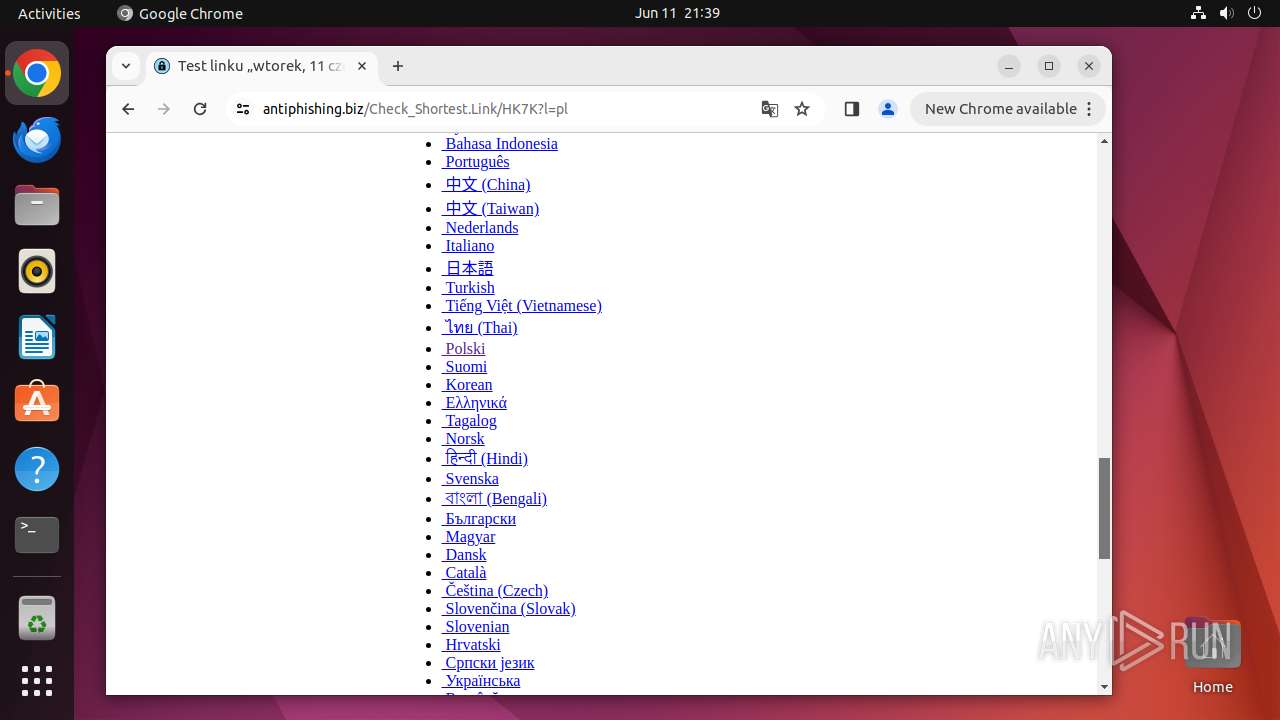The image size is (1280, 720).
Task: Open 'Tiếng Việt (Vietnamese)' link
Action: (522, 306)
